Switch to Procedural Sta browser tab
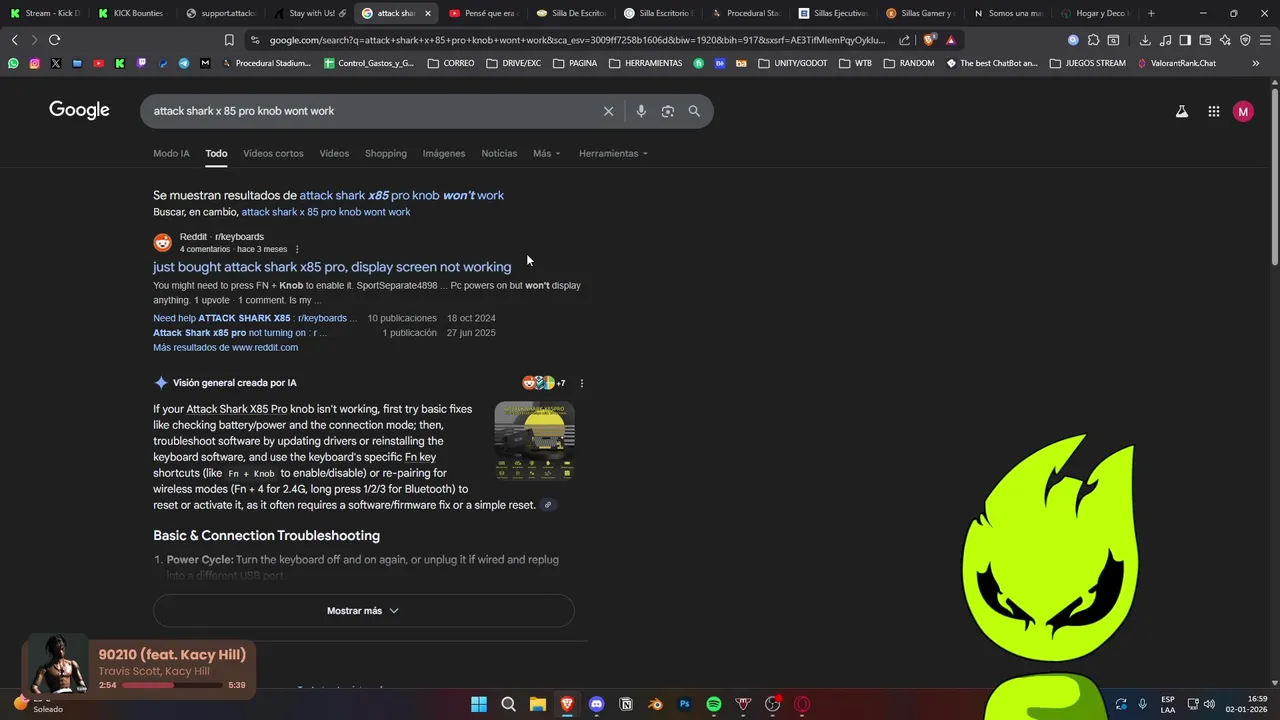 pyautogui.click(x=747, y=13)
